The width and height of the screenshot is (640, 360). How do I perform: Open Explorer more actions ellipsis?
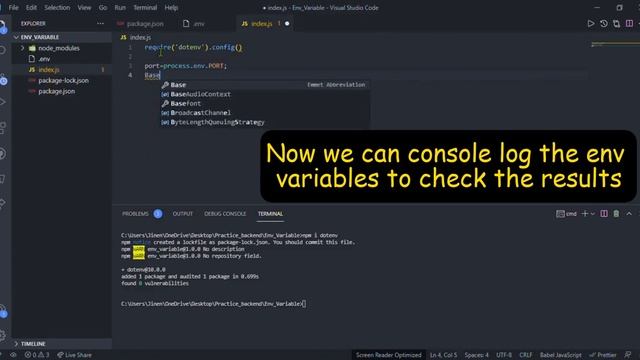tap(100, 24)
